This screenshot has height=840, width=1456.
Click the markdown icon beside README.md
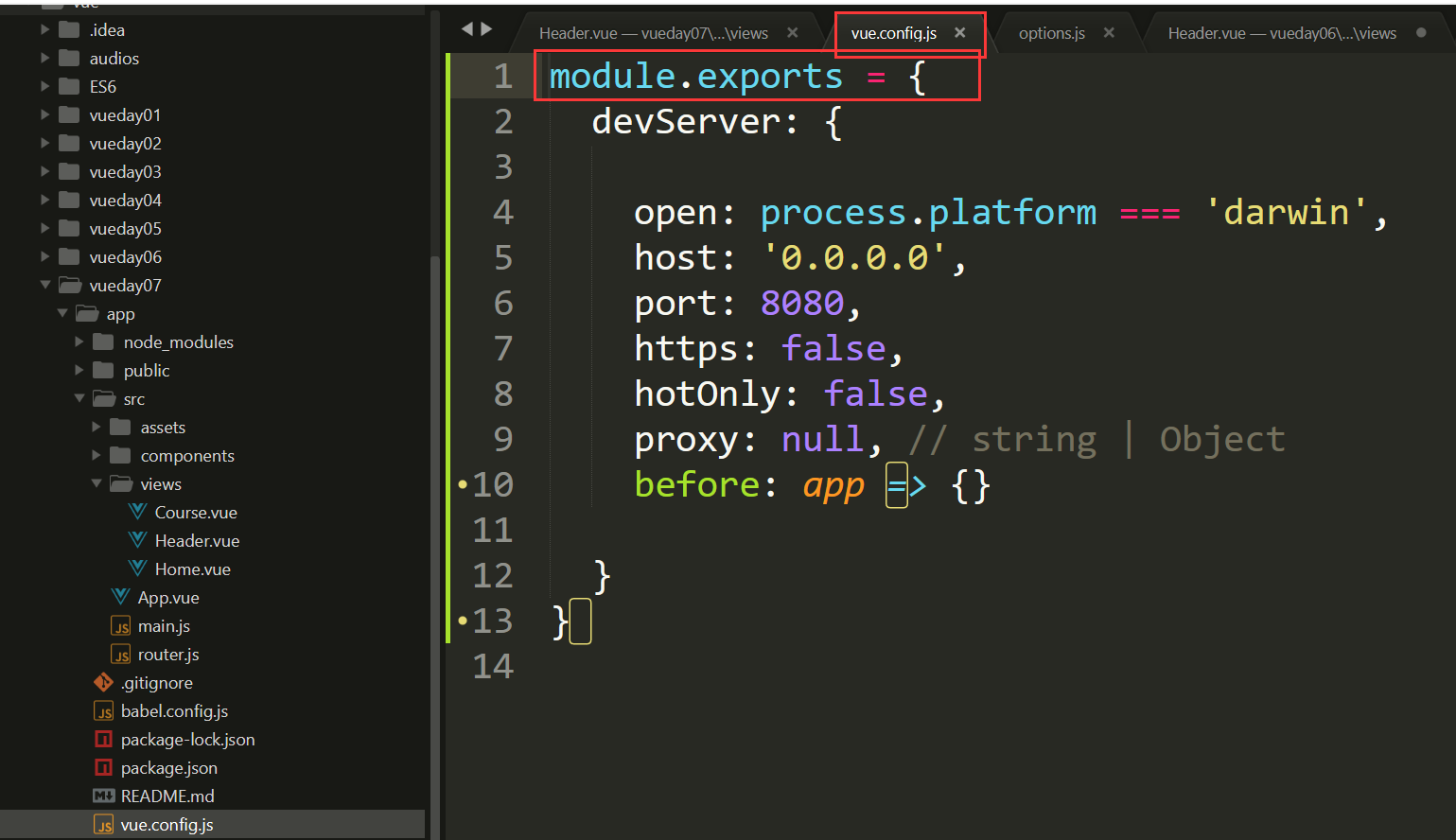point(103,796)
